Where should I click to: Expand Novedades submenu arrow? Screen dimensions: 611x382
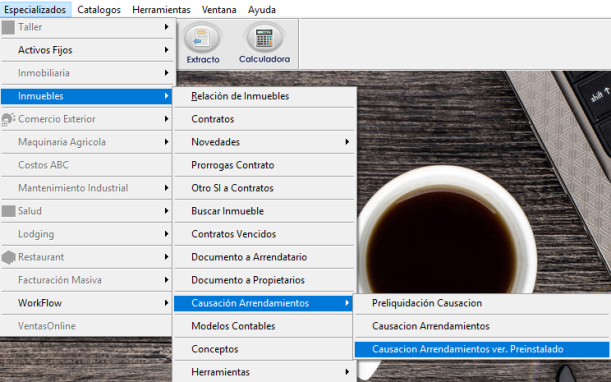tap(347, 142)
